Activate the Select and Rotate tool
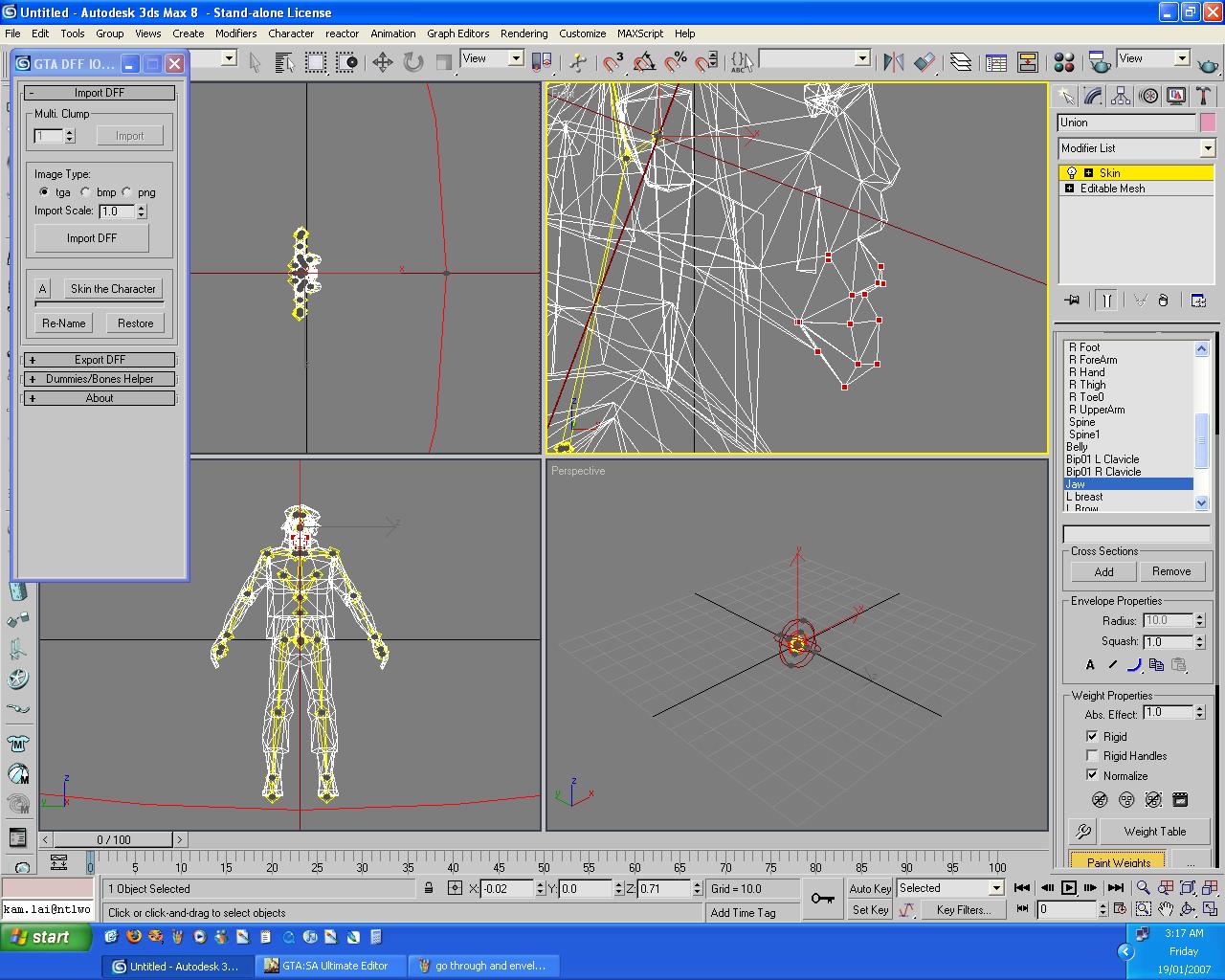 pyautogui.click(x=413, y=62)
